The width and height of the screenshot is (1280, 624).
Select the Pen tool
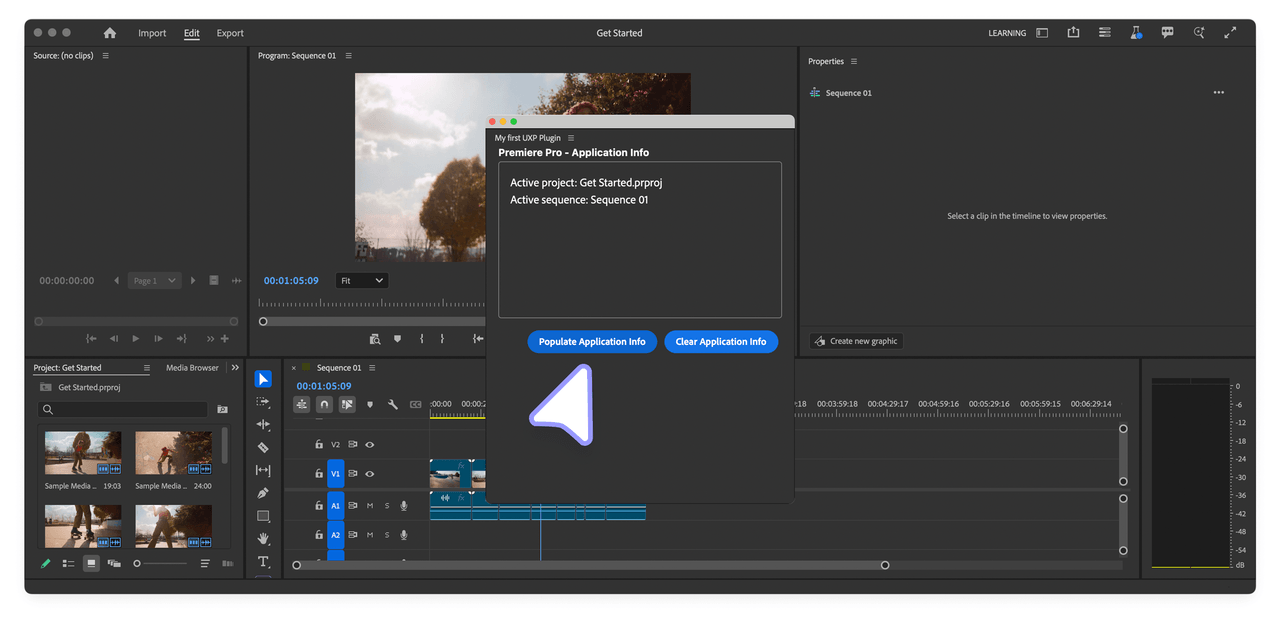pyautogui.click(x=264, y=493)
